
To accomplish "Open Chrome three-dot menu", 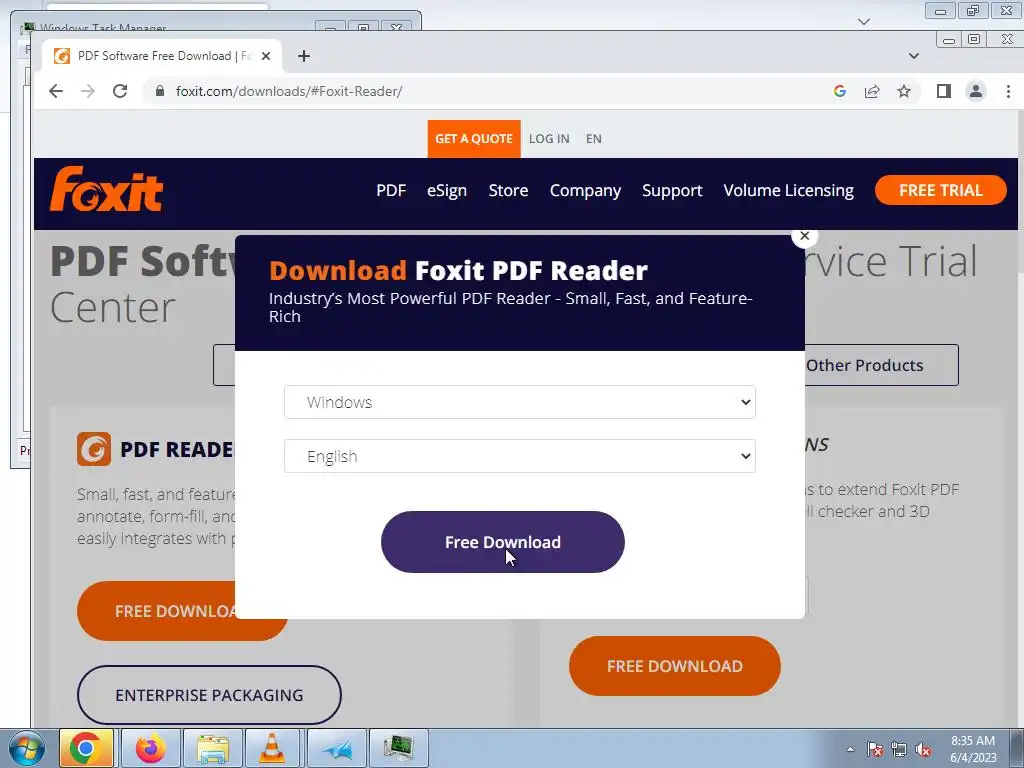I will click(x=1008, y=91).
